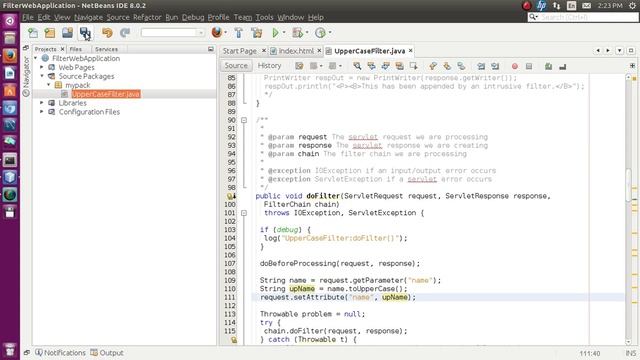
Task: Click Find Selection magnifier icon in editor toolbar
Action: click(x=357, y=66)
